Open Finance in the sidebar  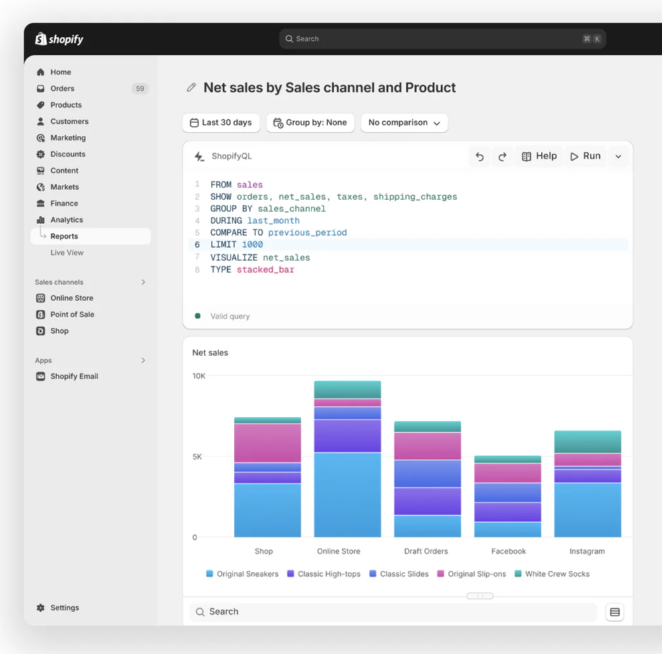[64, 204]
